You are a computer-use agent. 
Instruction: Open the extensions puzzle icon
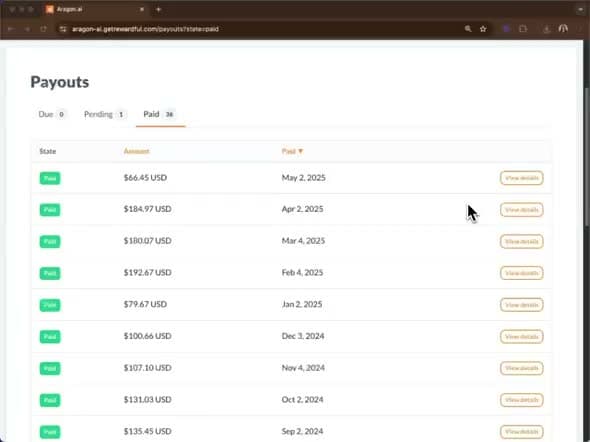[x=523, y=29]
